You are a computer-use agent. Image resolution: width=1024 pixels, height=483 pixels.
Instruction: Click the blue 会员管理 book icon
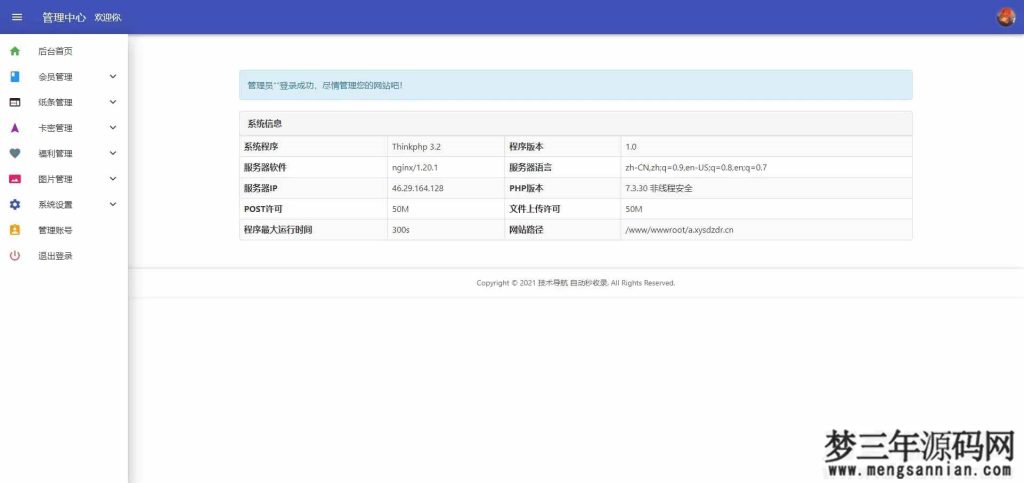click(15, 76)
